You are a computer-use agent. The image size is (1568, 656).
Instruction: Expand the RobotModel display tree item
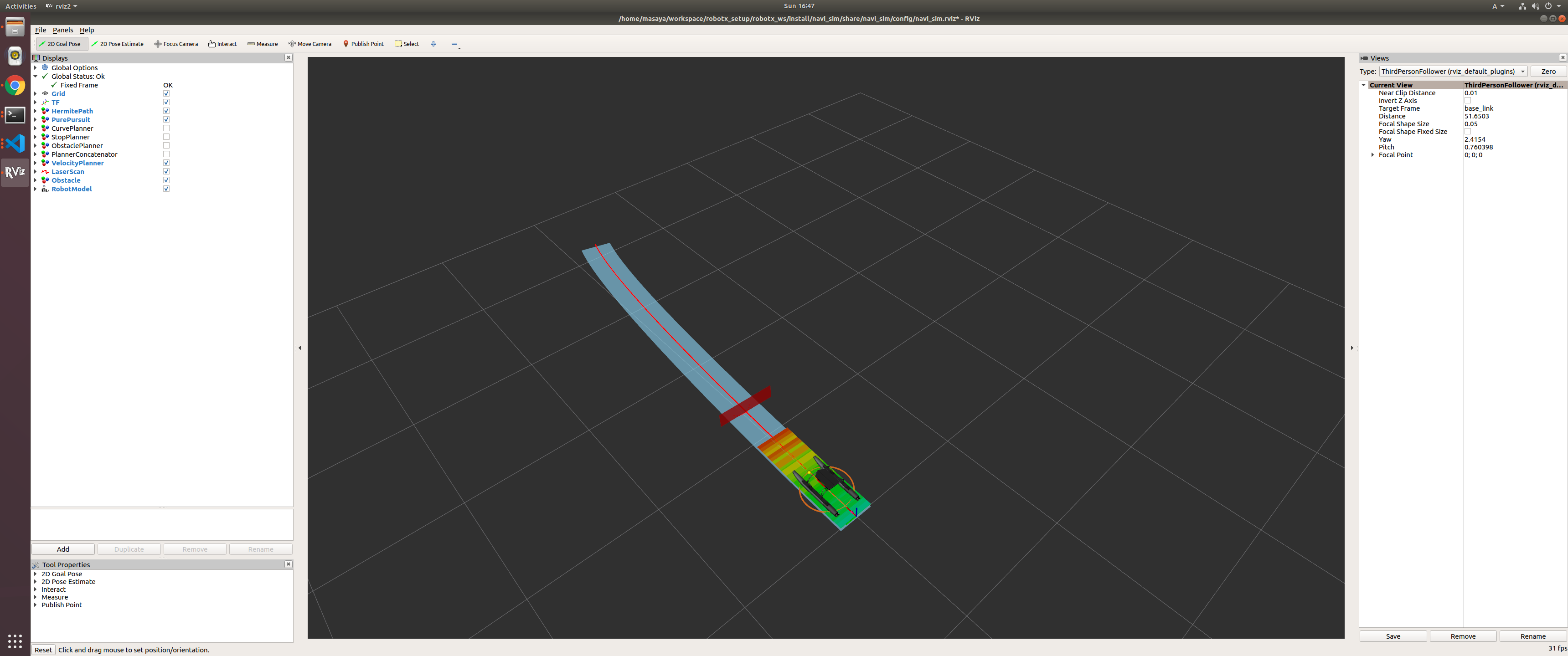pos(35,189)
